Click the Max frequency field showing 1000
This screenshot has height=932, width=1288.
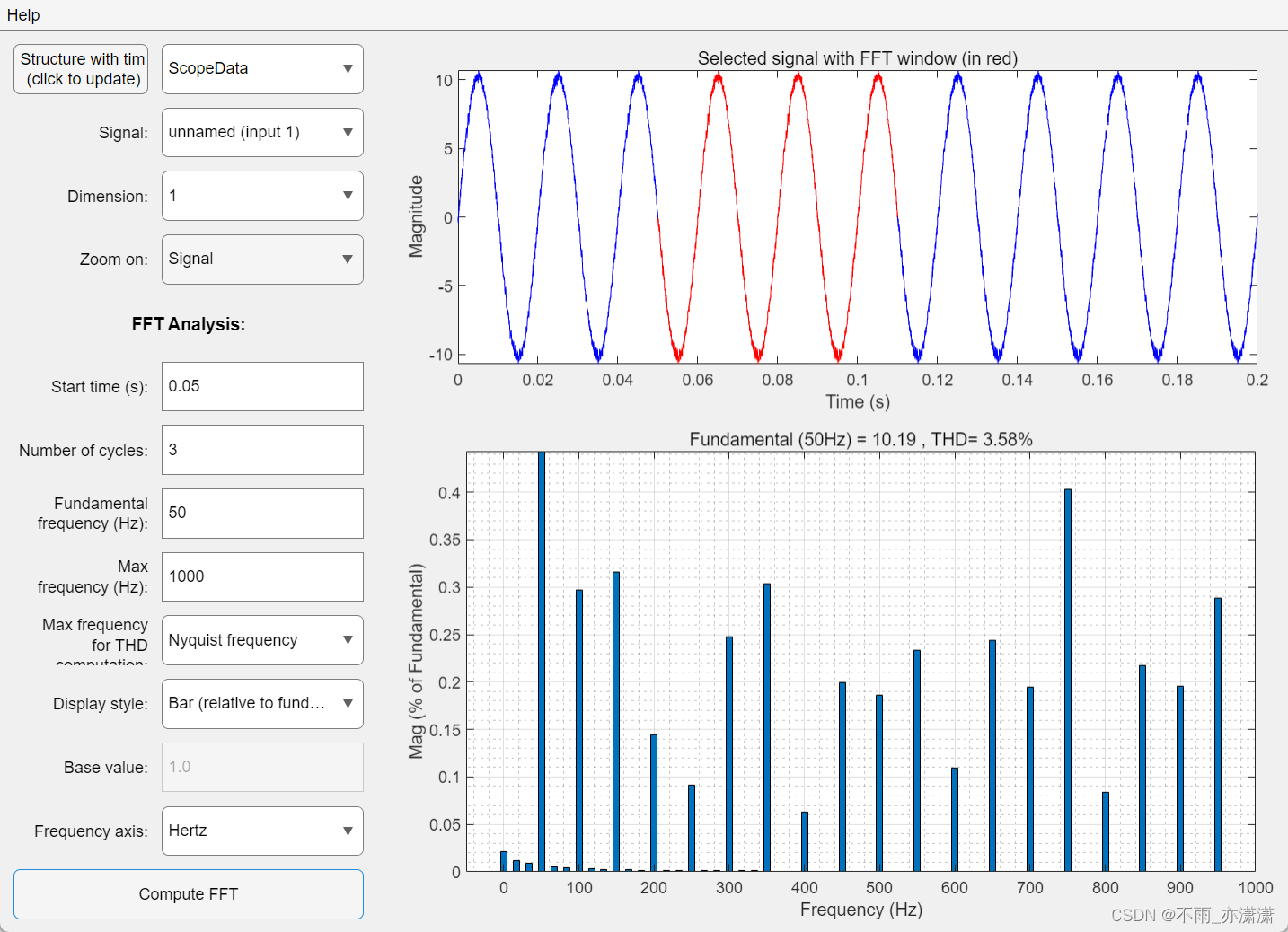pyautogui.click(x=262, y=576)
